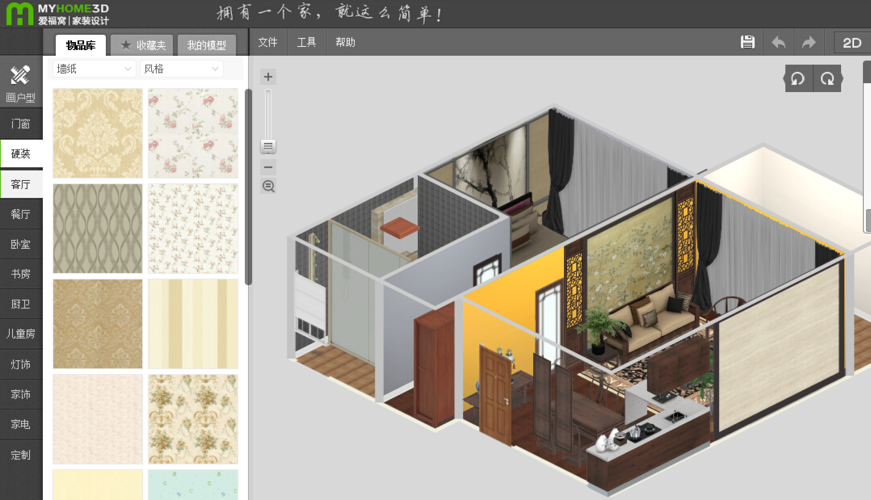Image resolution: width=871 pixels, height=500 pixels.
Task: Switch to 2D view mode
Action: point(851,43)
